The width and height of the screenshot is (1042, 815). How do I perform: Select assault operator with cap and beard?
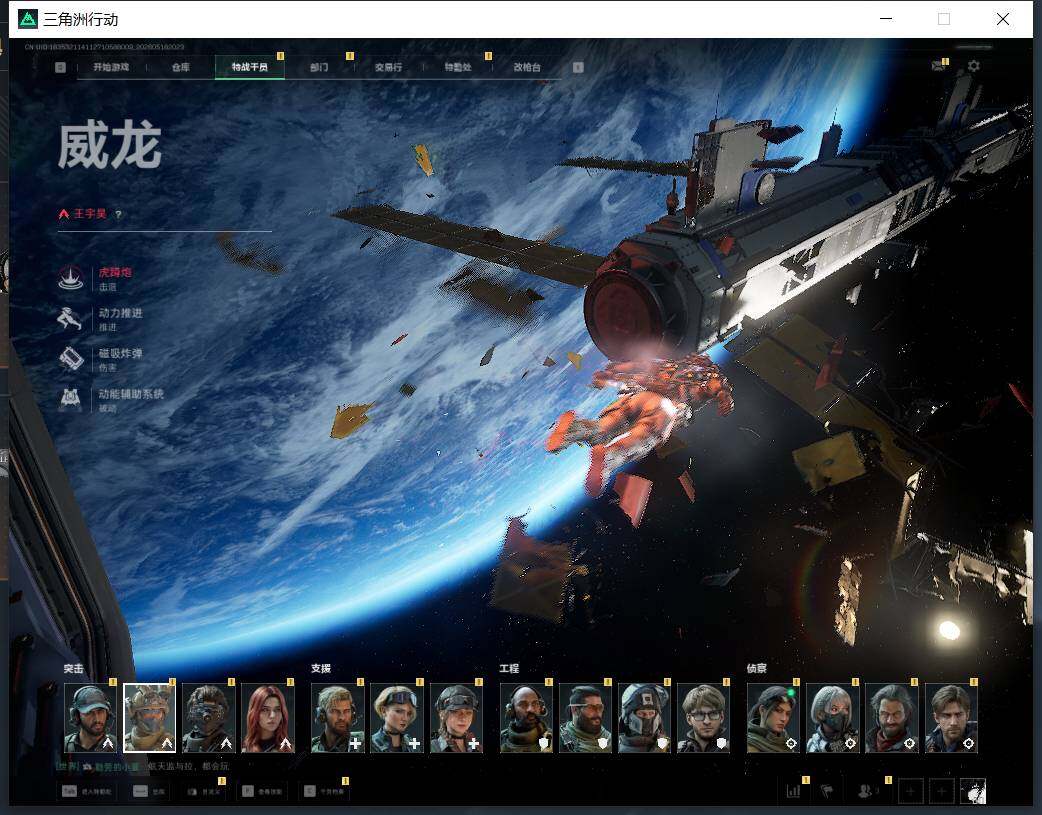point(90,718)
